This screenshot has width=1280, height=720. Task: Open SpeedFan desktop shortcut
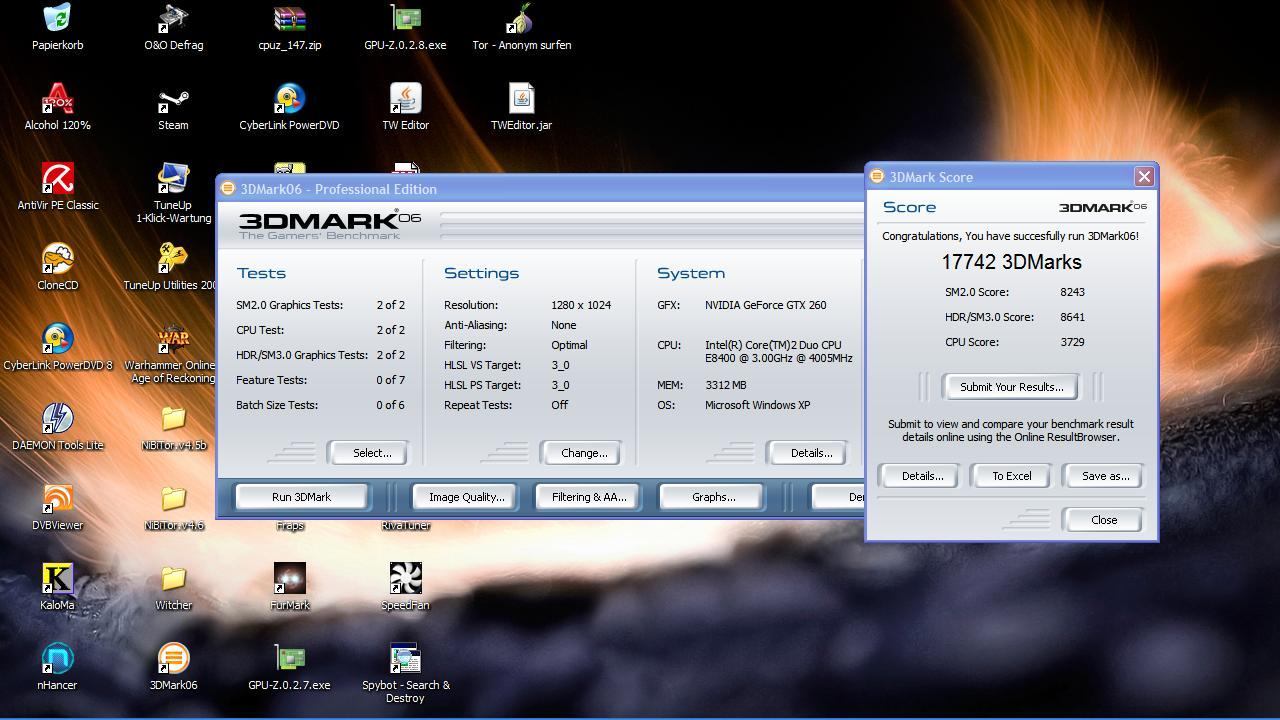(405, 579)
